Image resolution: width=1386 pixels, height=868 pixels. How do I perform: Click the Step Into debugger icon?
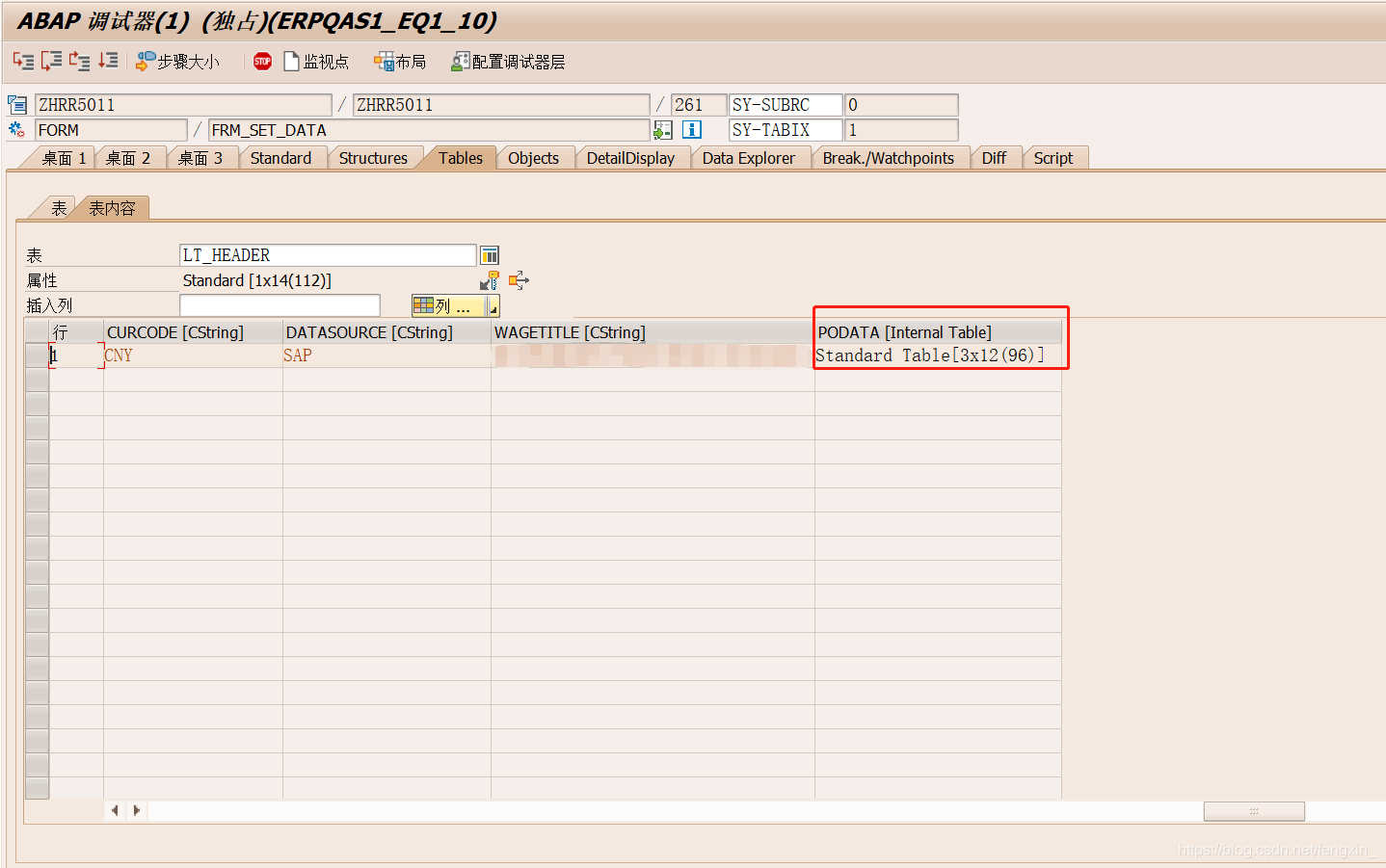pos(23,61)
